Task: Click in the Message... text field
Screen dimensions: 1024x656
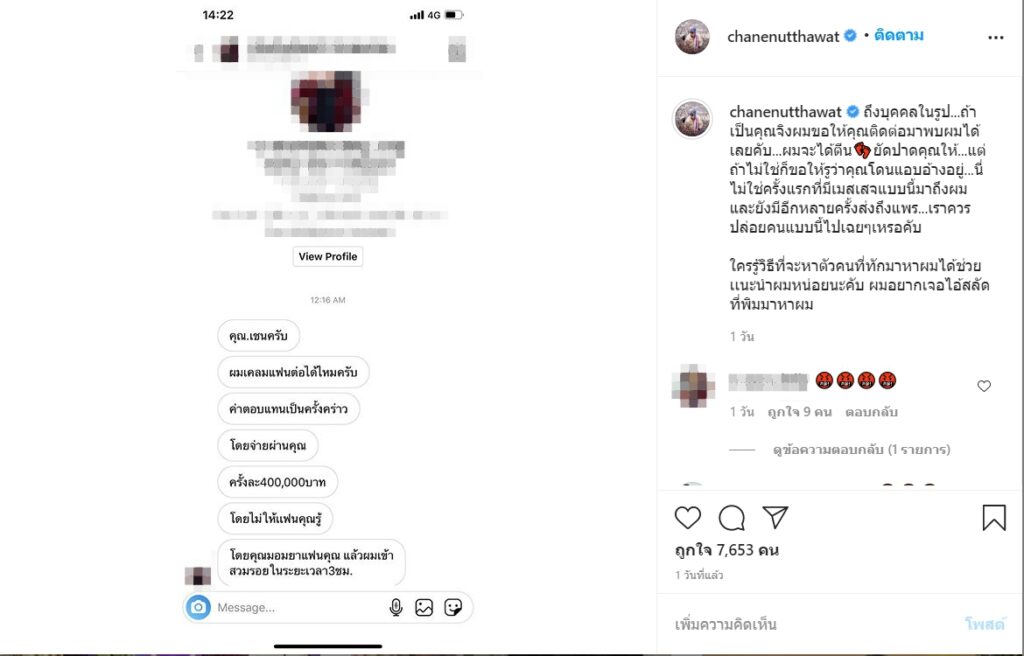Action: [x=297, y=607]
